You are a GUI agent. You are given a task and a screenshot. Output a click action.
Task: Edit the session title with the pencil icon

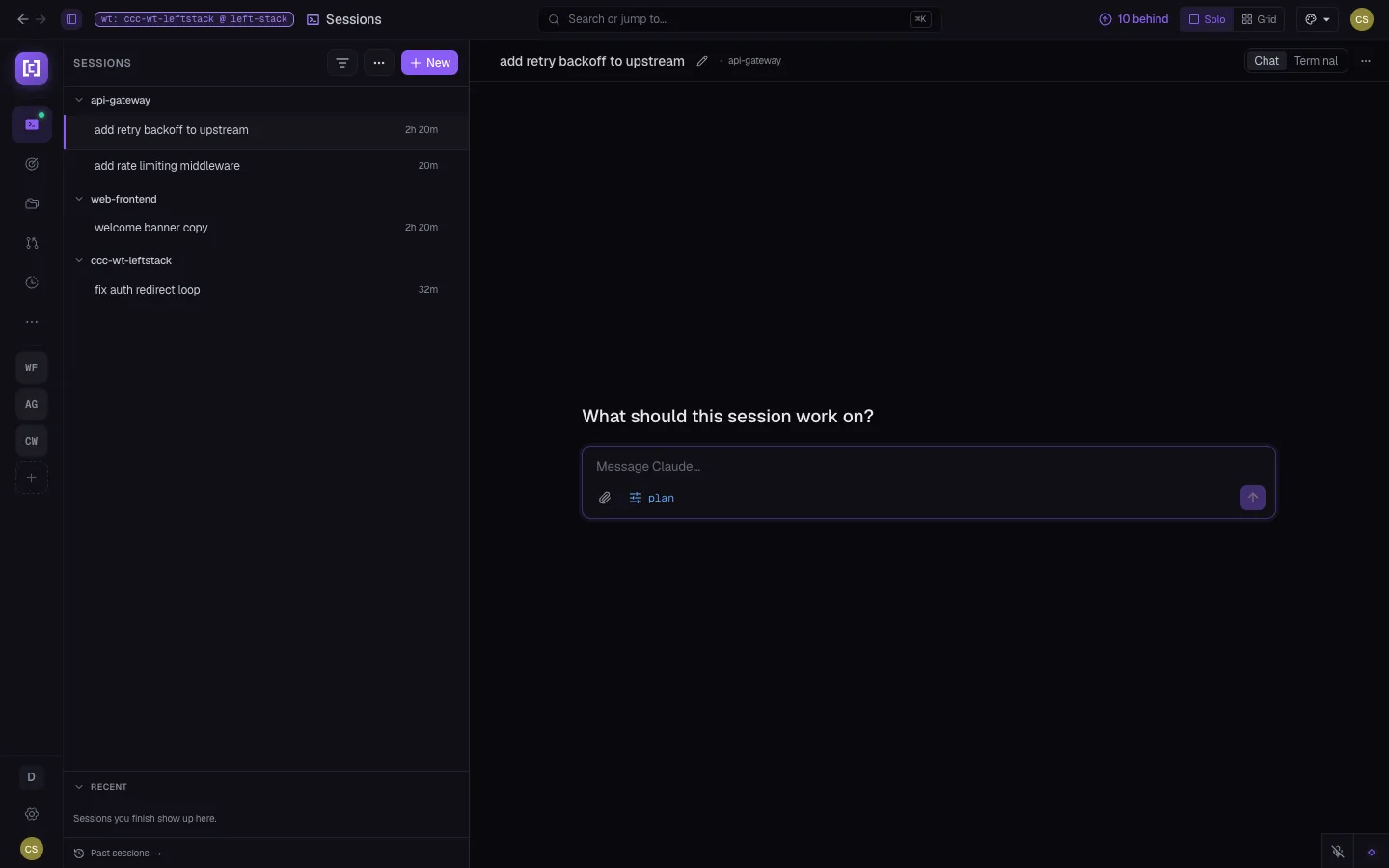click(702, 61)
